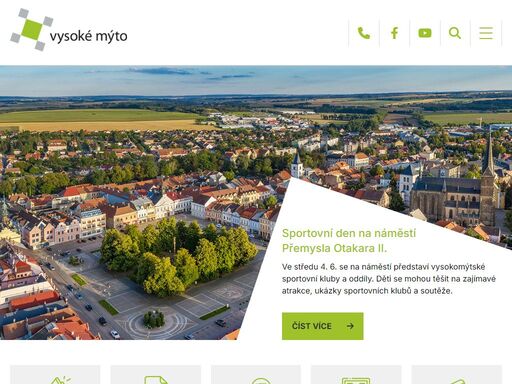Open the search magnifier icon
512x384 pixels.
(x=455, y=33)
